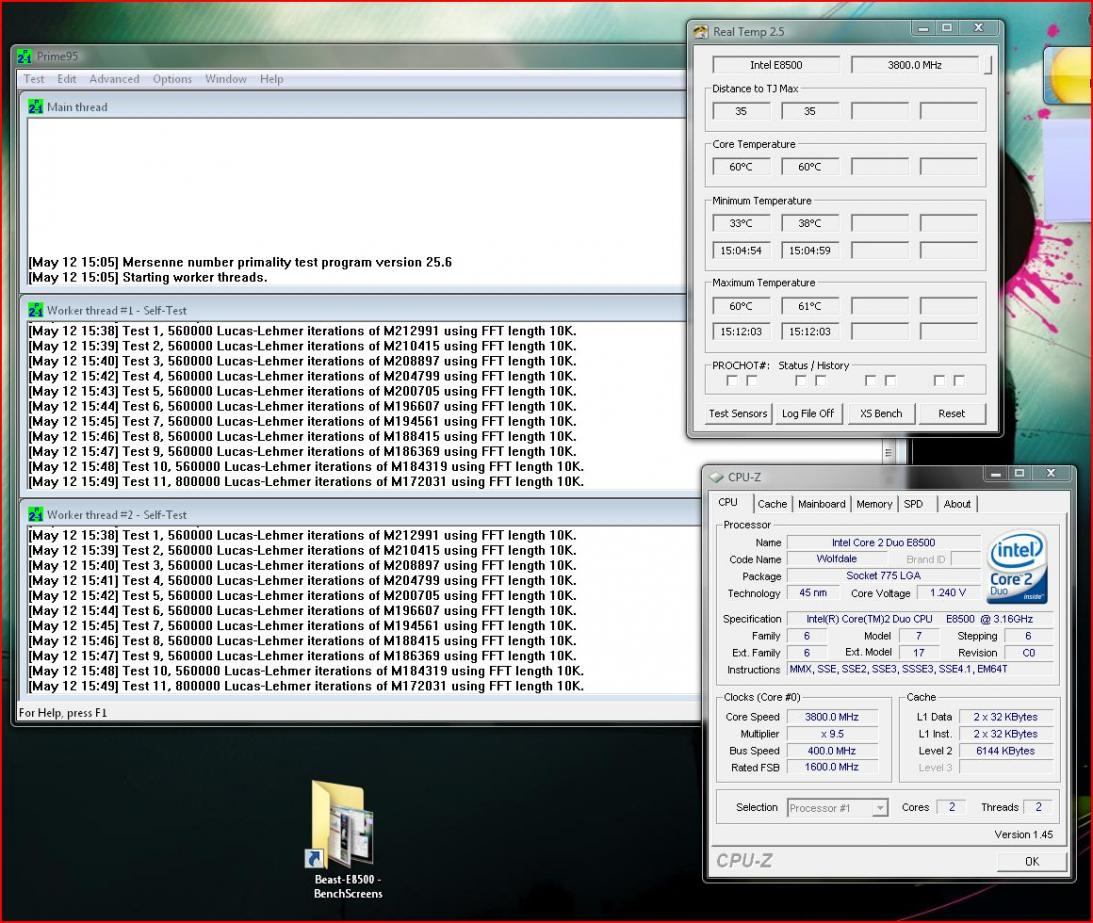The image size is (1093, 923).
Task: Click the 61°C maximum temperature value
Action: pos(810,306)
